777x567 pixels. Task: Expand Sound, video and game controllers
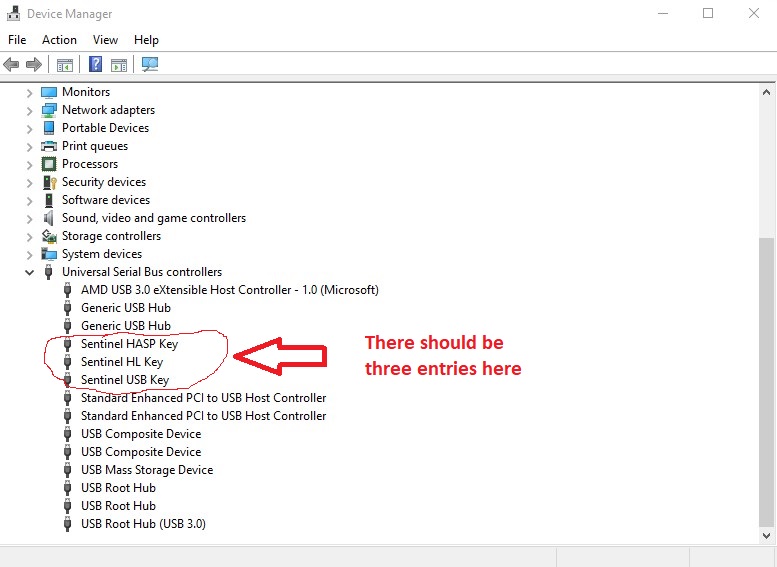coord(29,219)
